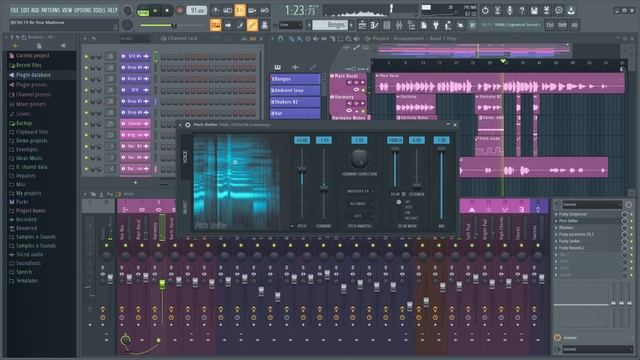Open first Pitch Analysis dropdown in Pitch Shifter

(x=359, y=191)
